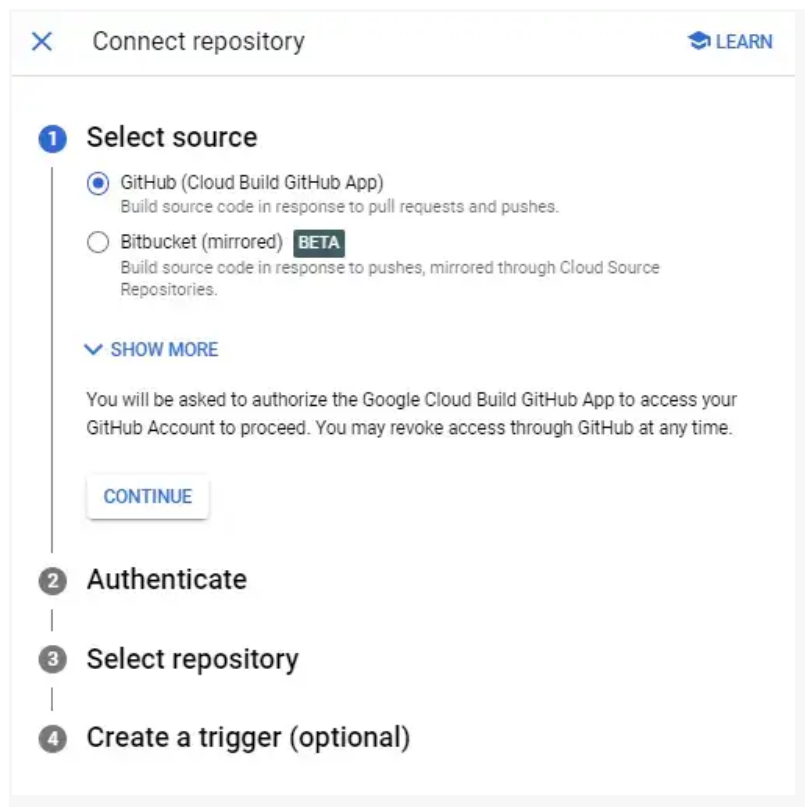This screenshot has width=805, height=807.
Task: Click the step 1 number circle
Action: click(52, 139)
